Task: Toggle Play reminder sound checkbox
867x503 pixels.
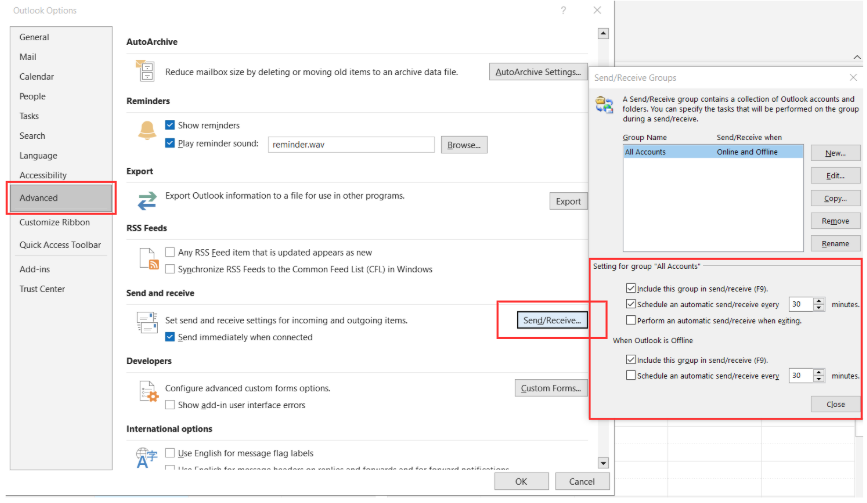Action: tap(170, 143)
